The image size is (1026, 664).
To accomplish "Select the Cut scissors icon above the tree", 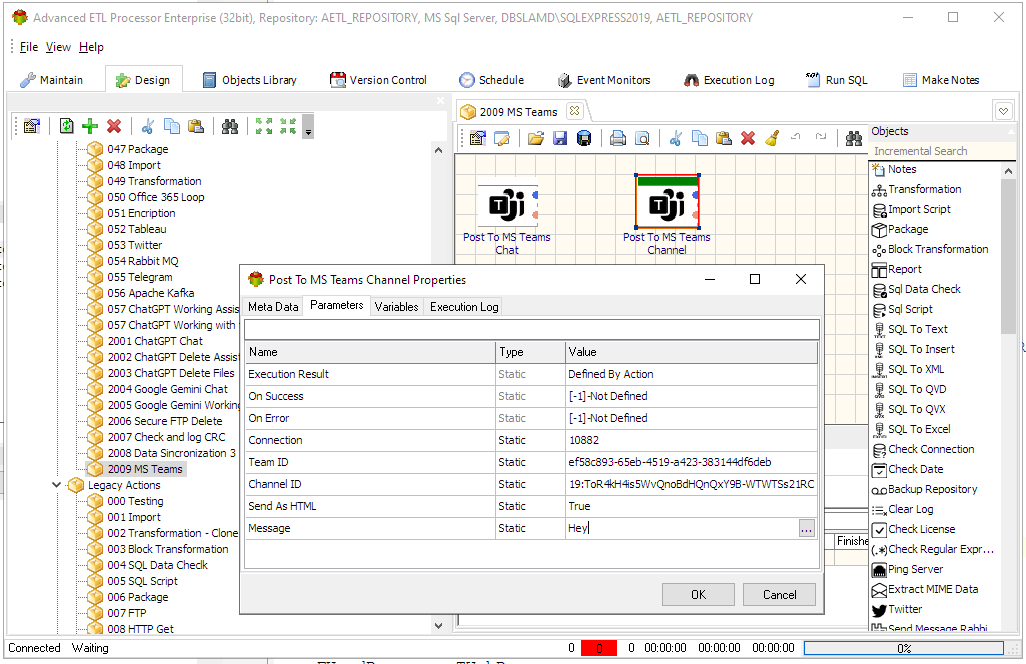I will coord(148,126).
